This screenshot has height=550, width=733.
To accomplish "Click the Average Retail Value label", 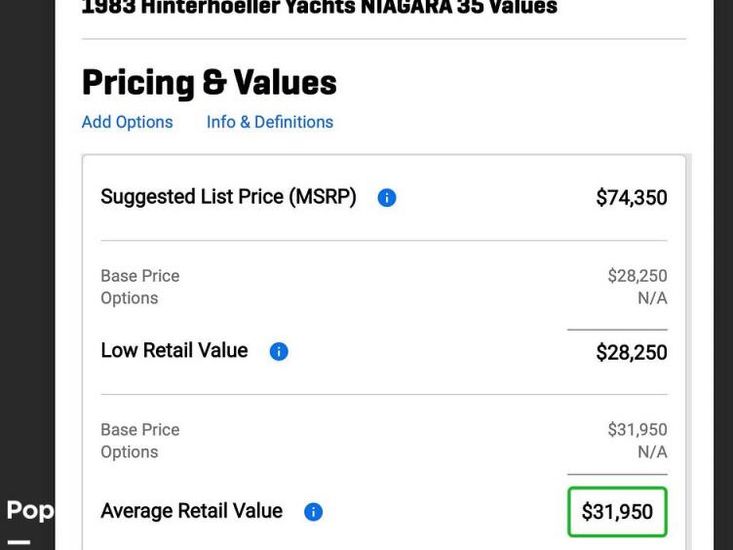I will [x=191, y=511].
